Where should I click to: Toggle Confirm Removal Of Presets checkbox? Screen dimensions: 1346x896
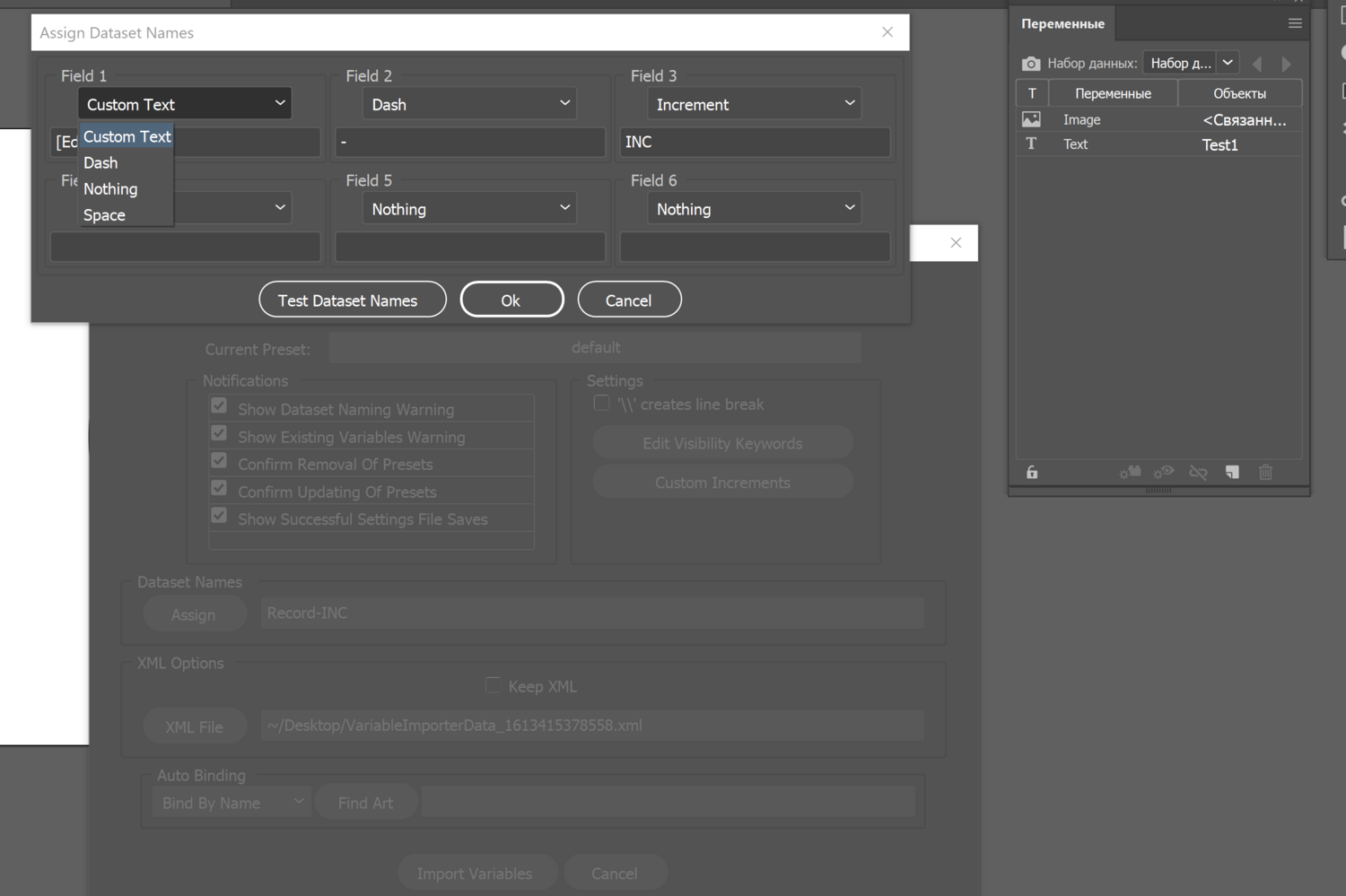pos(219,461)
